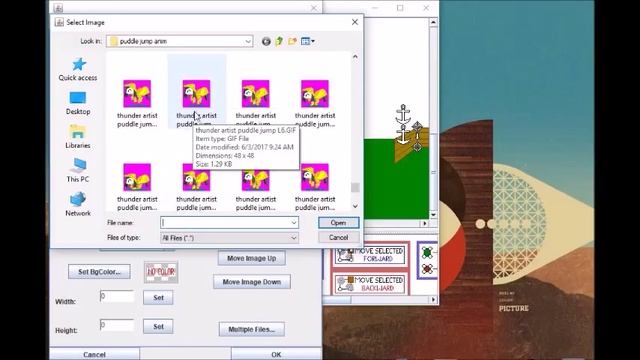Screen dimensions: 640x360
Task: Click the Move Image Up button
Action: [251, 258]
